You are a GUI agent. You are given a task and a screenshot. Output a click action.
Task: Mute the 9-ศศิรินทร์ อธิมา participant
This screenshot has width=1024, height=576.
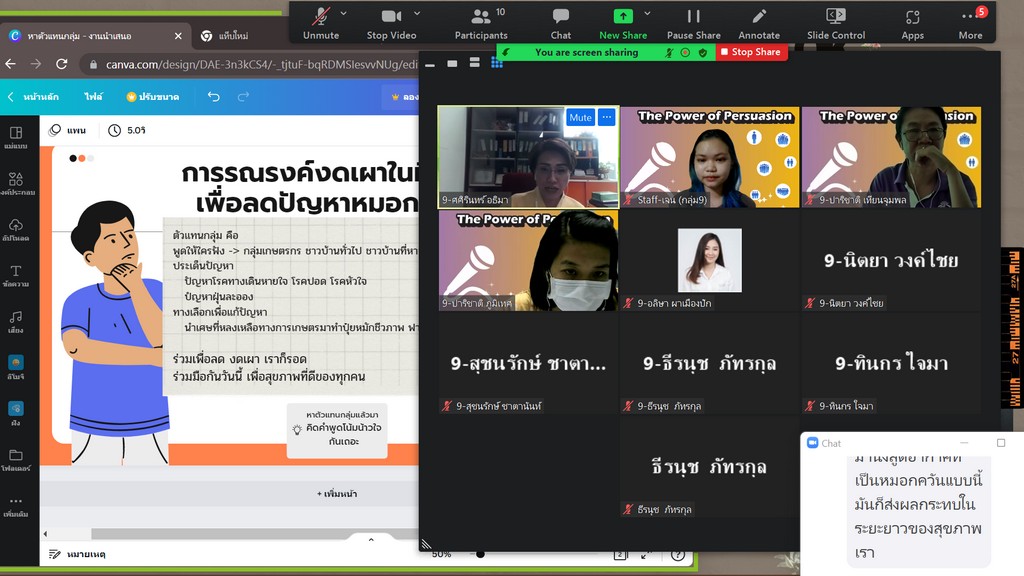click(580, 118)
